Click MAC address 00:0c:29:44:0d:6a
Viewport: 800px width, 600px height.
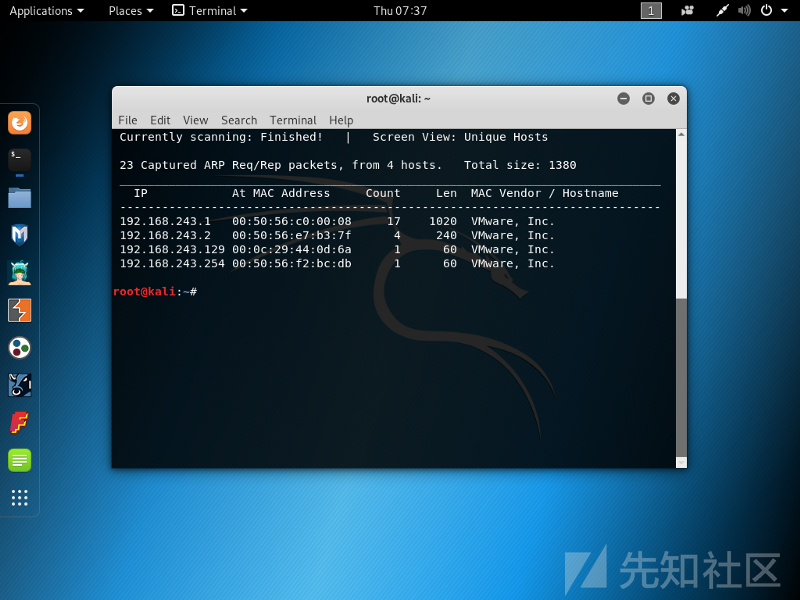[292, 249]
